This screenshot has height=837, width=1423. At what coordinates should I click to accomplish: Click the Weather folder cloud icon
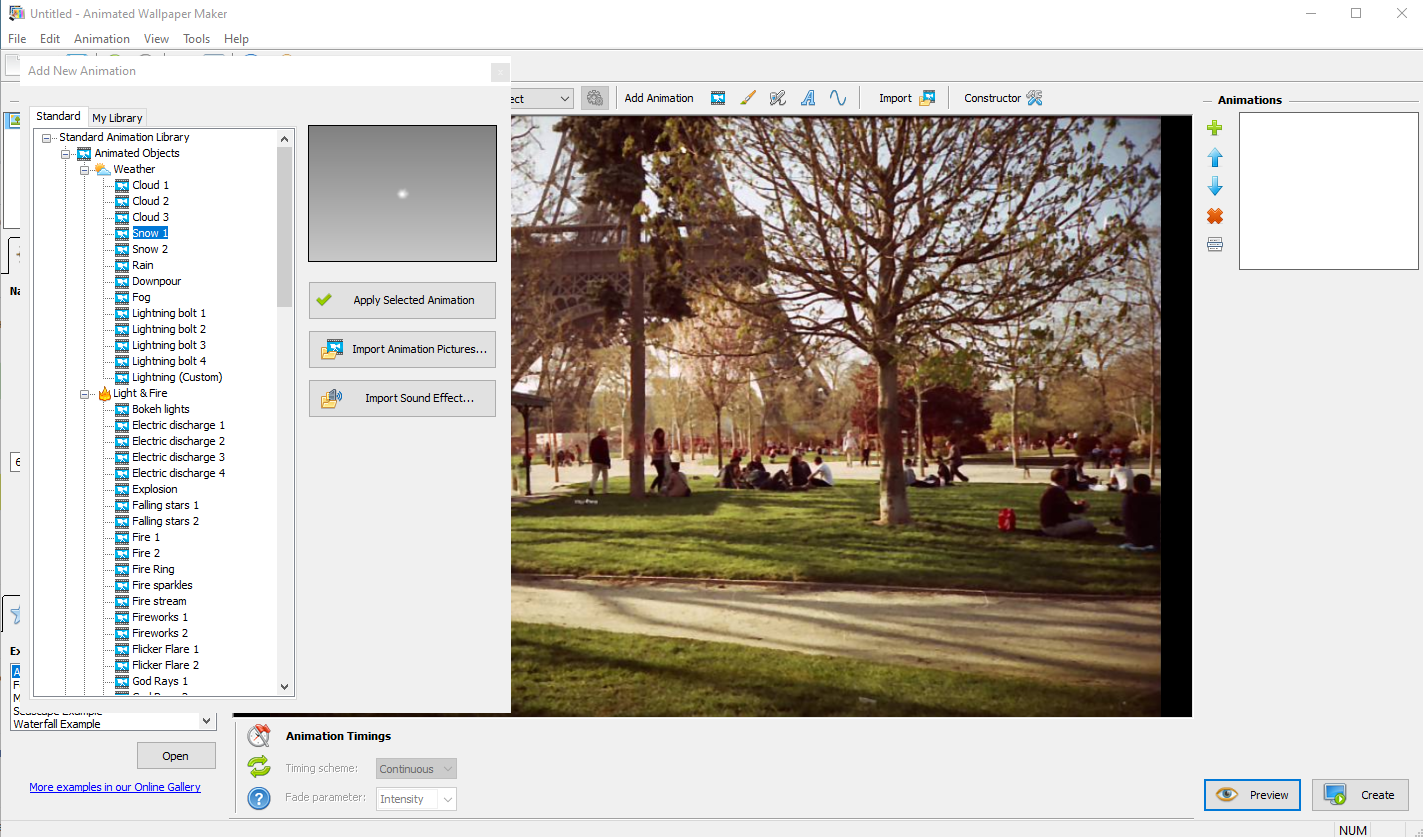[103, 169]
